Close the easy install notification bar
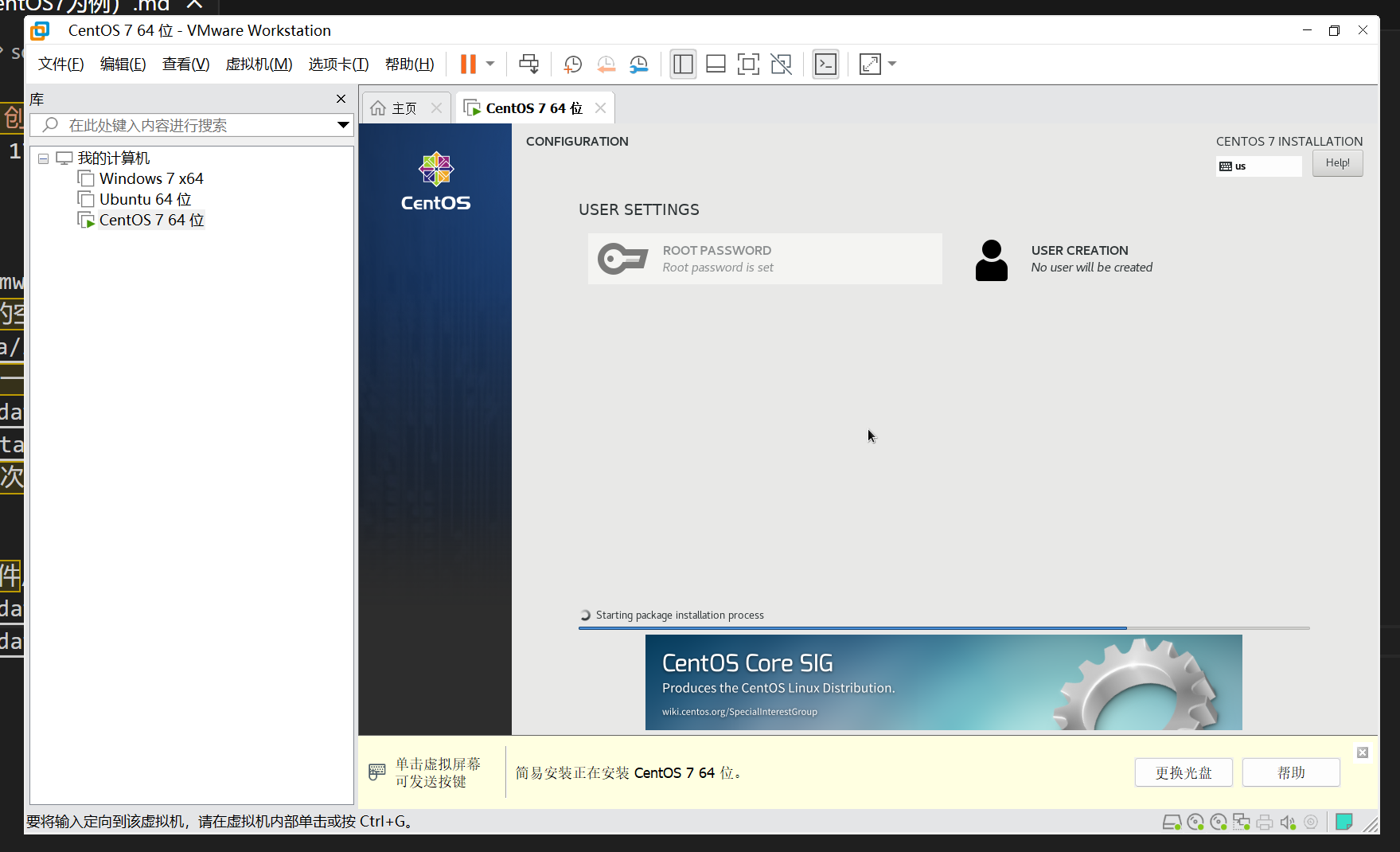1400x852 pixels. [x=1363, y=752]
